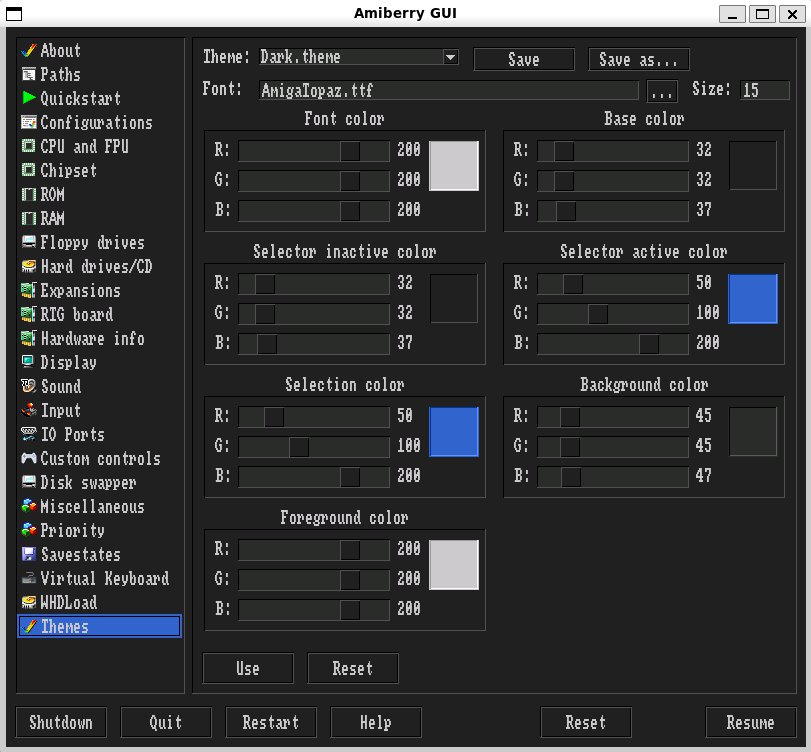
Task: Click the Paths icon in sidebar
Action: pyautogui.click(x=29, y=74)
